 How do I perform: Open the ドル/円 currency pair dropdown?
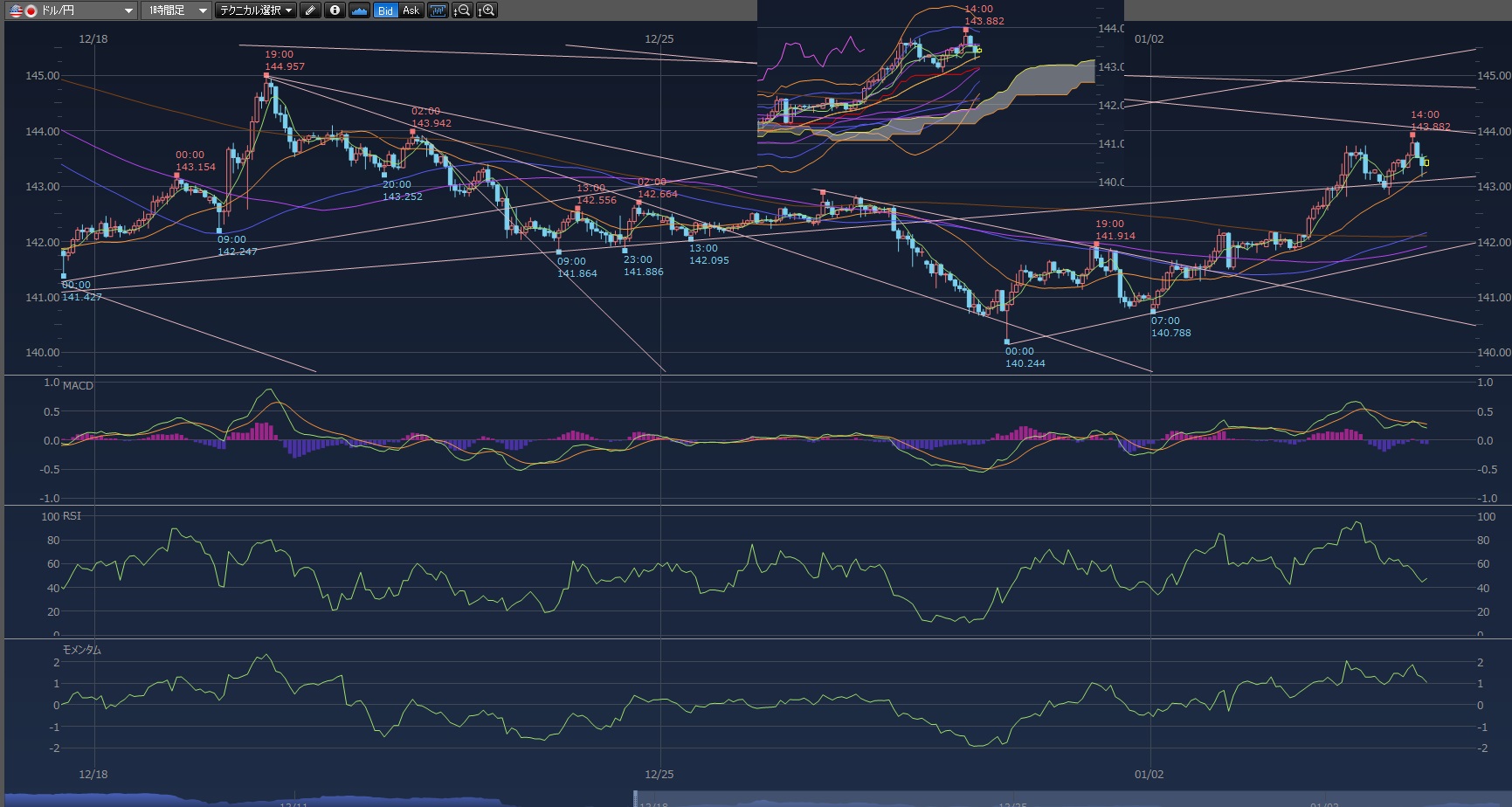(x=128, y=10)
